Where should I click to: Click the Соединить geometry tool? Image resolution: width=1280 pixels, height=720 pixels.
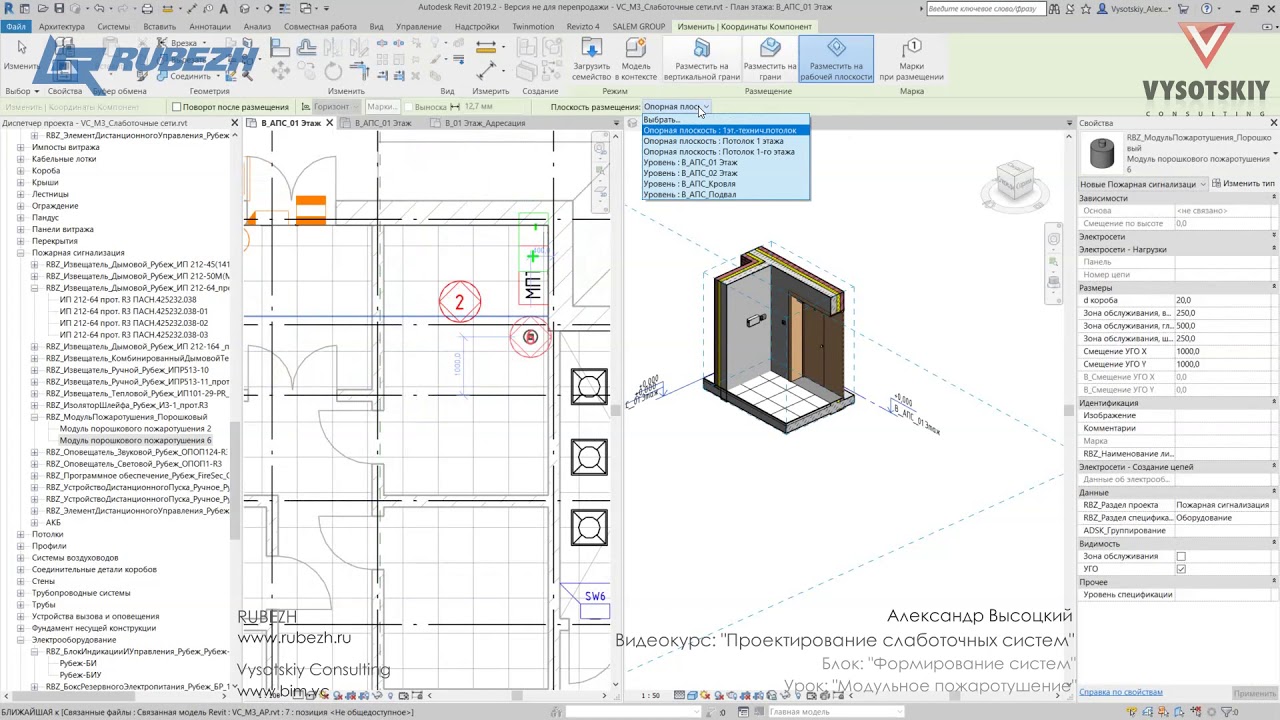point(183,77)
